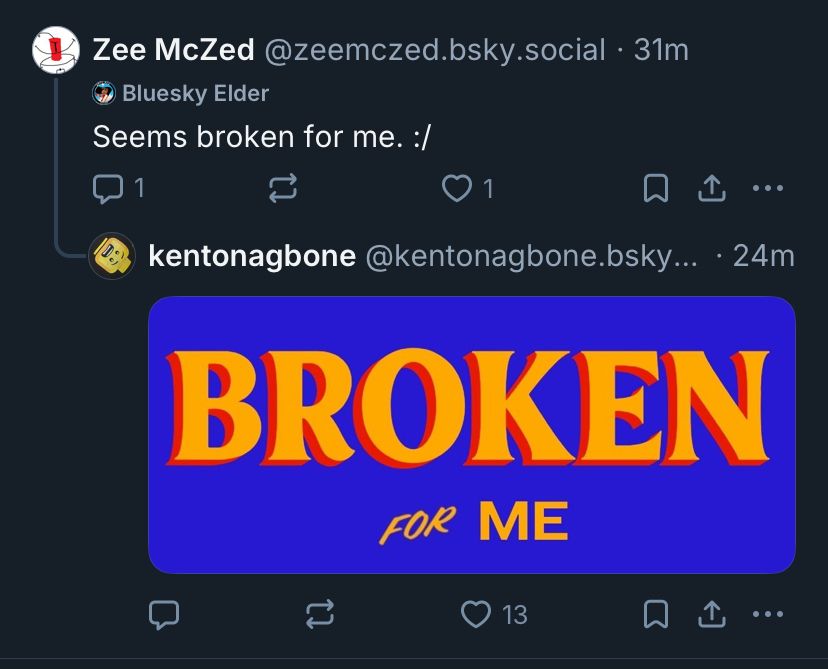This screenshot has height=669, width=828.
Task: Open reply composer on kentonagbone's post
Action: point(163,615)
